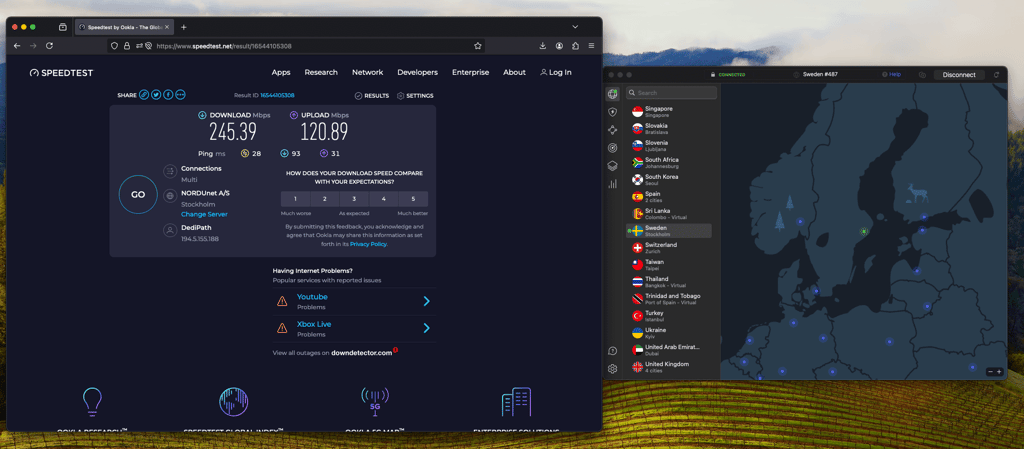Click tracking protection shield in address bar
The height and width of the screenshot is (449, 1024).
pos(114,46)
